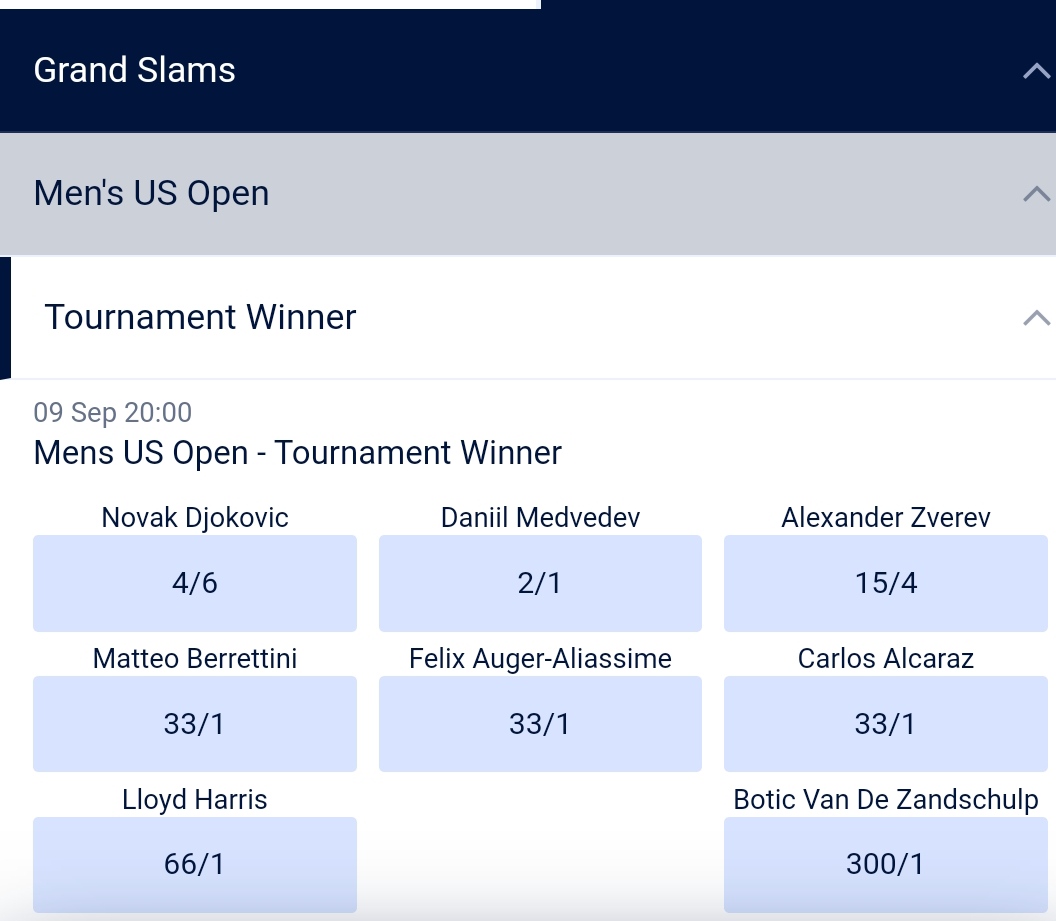Pick Alexander Zverev at 15/4
Image resolution: width=1056 pixels, height=921 pixels.
click(886, 583)
